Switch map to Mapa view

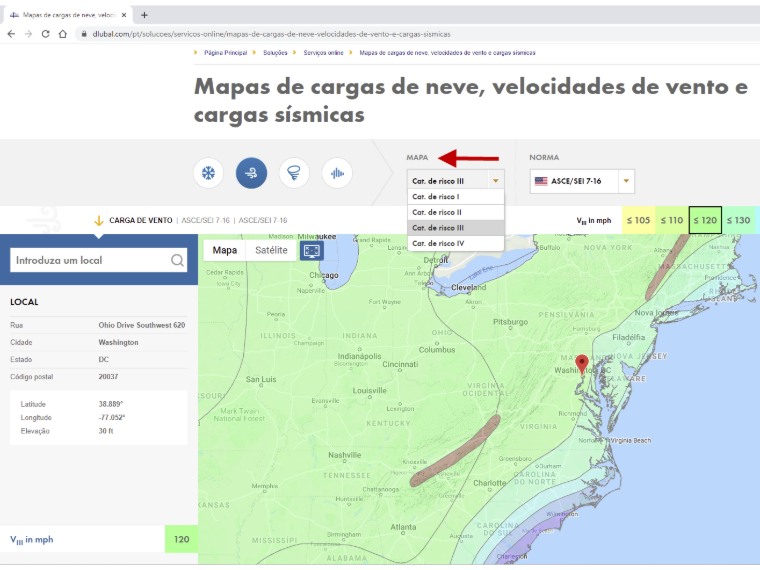pyautogui.click(x=224, y=251)
